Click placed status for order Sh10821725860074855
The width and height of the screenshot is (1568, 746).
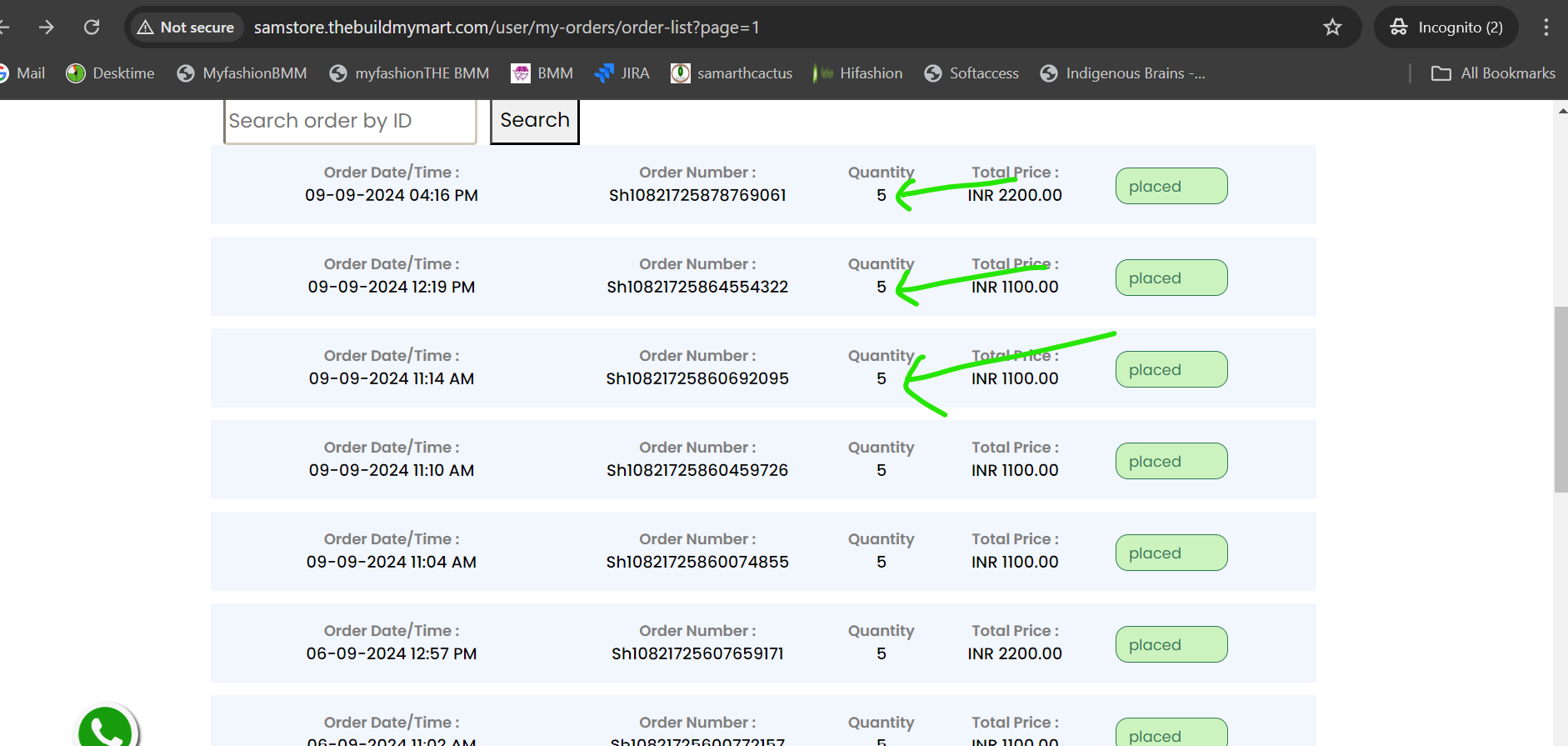point(1171,553)
